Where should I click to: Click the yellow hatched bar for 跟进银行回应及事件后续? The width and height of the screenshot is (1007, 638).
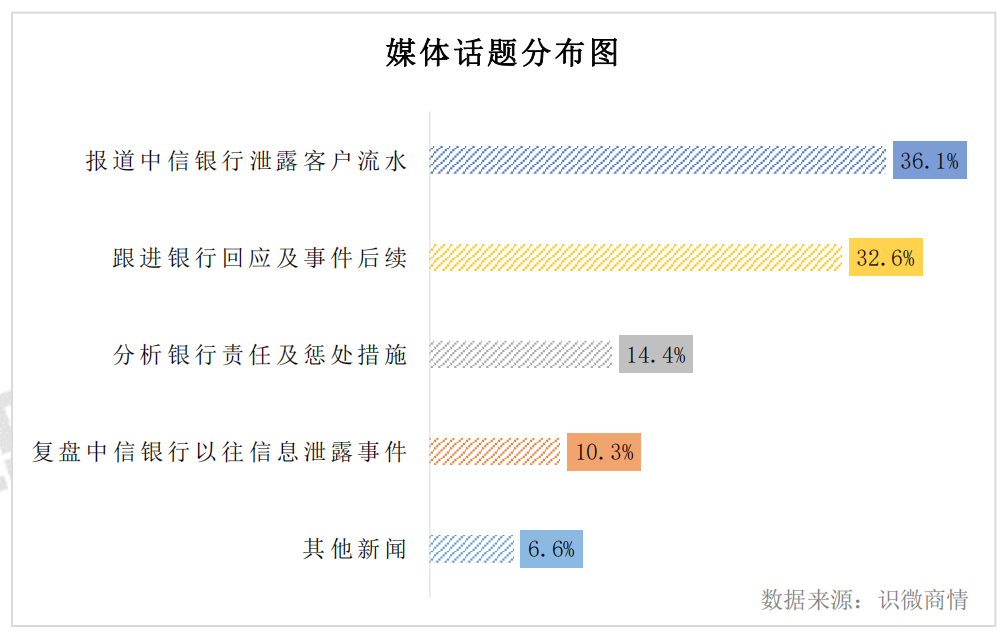pos(636,257)
